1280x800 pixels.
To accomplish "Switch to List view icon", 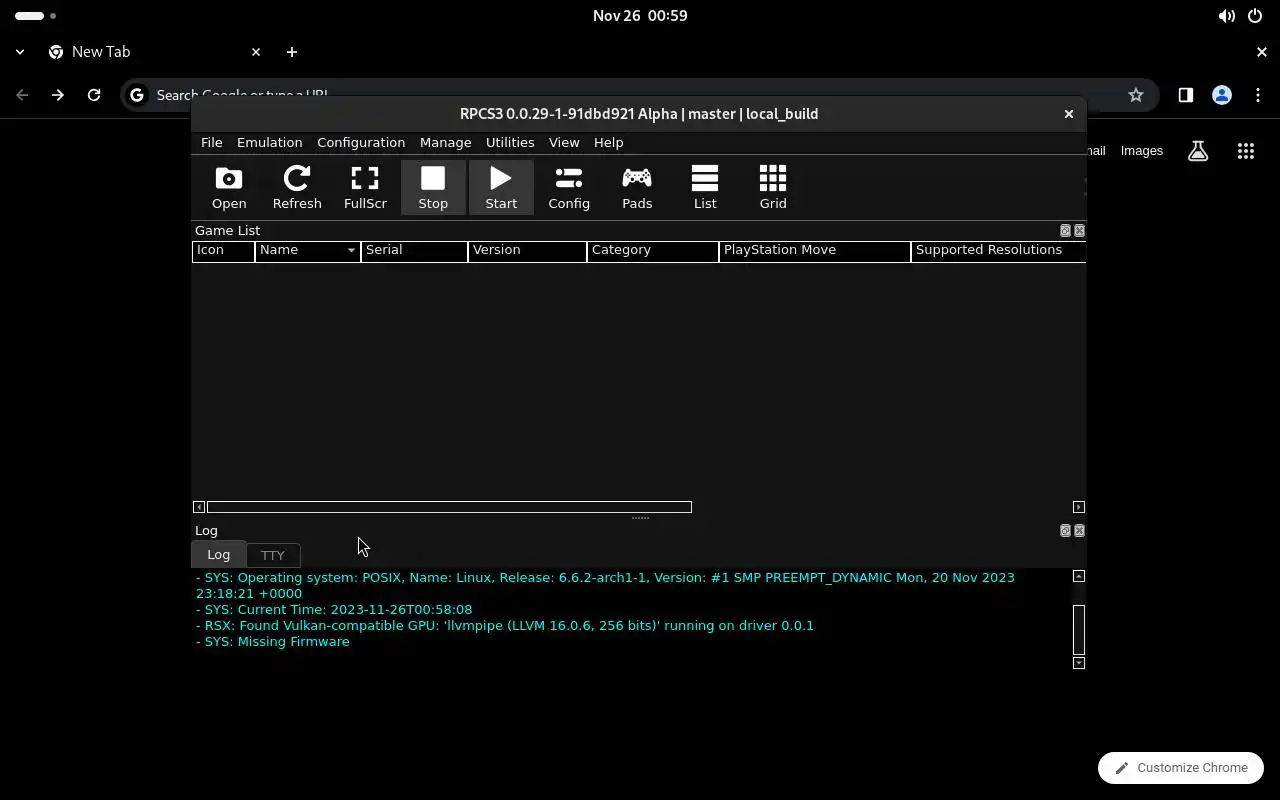I will [x=705, y=187].
